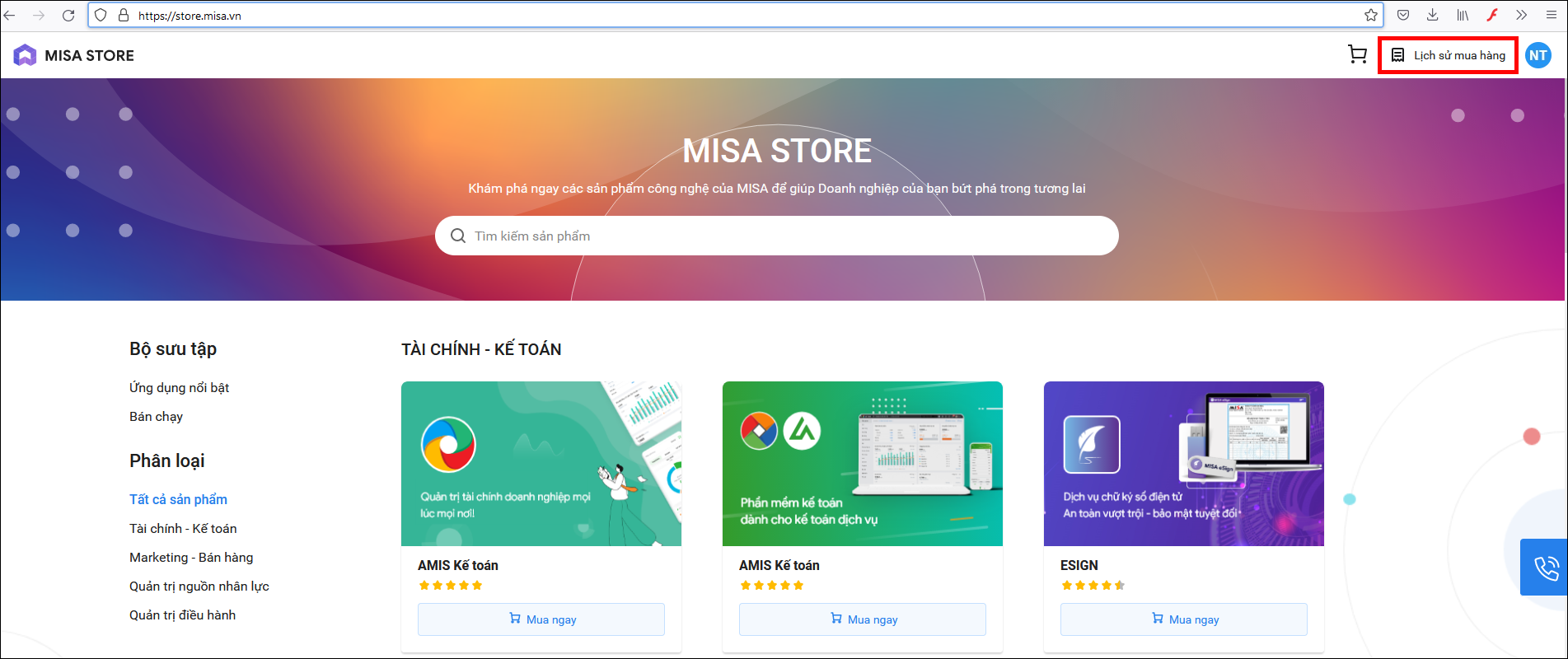Click the Save to Pocket icon

pos(1403,16)
